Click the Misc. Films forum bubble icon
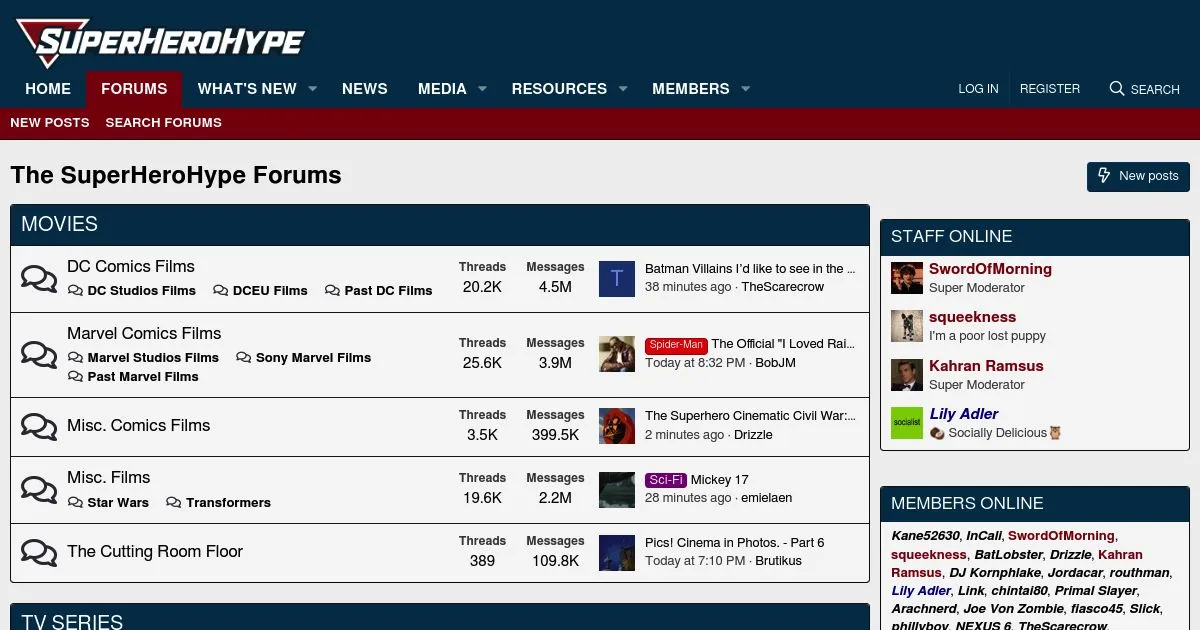The image size is (1200, 630). 39,490
